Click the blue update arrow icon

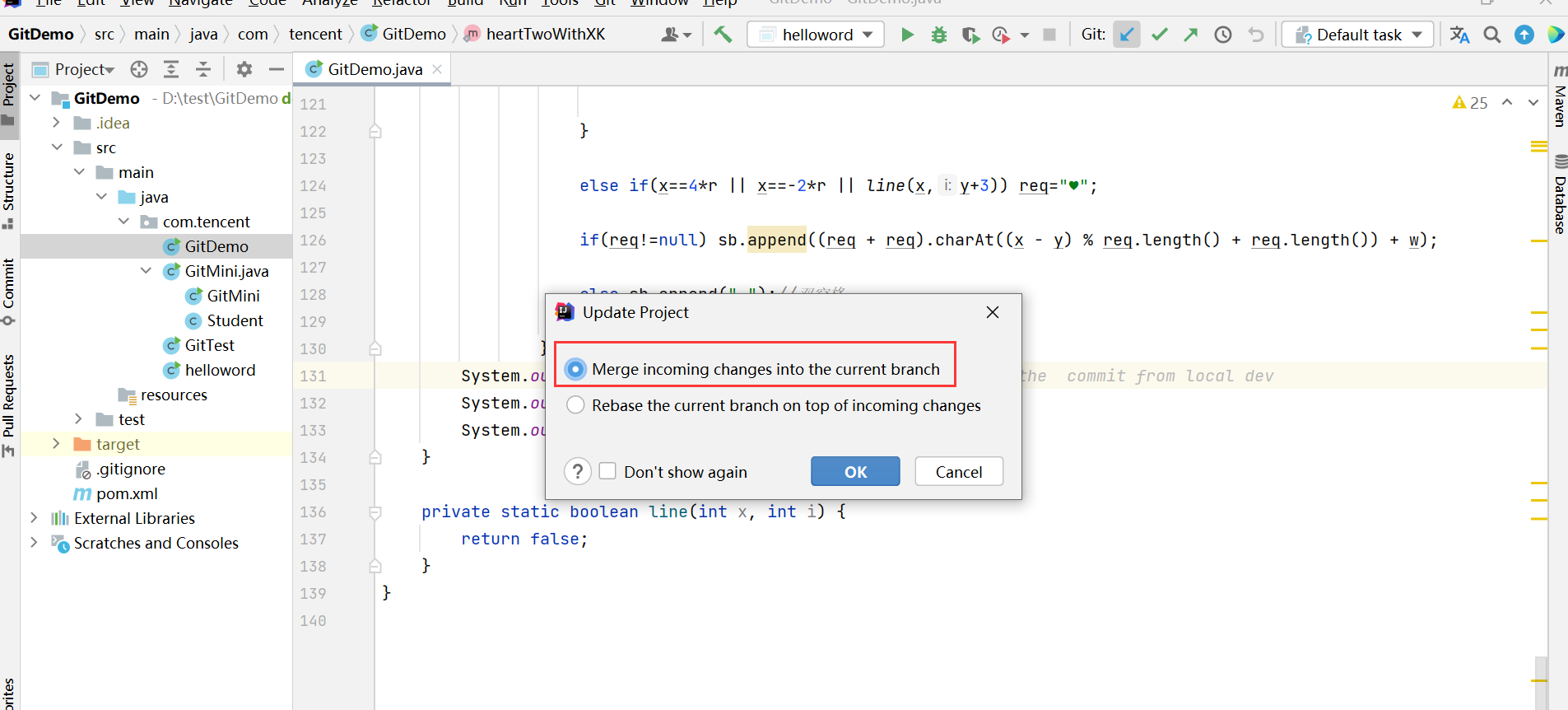(1524, 35)
